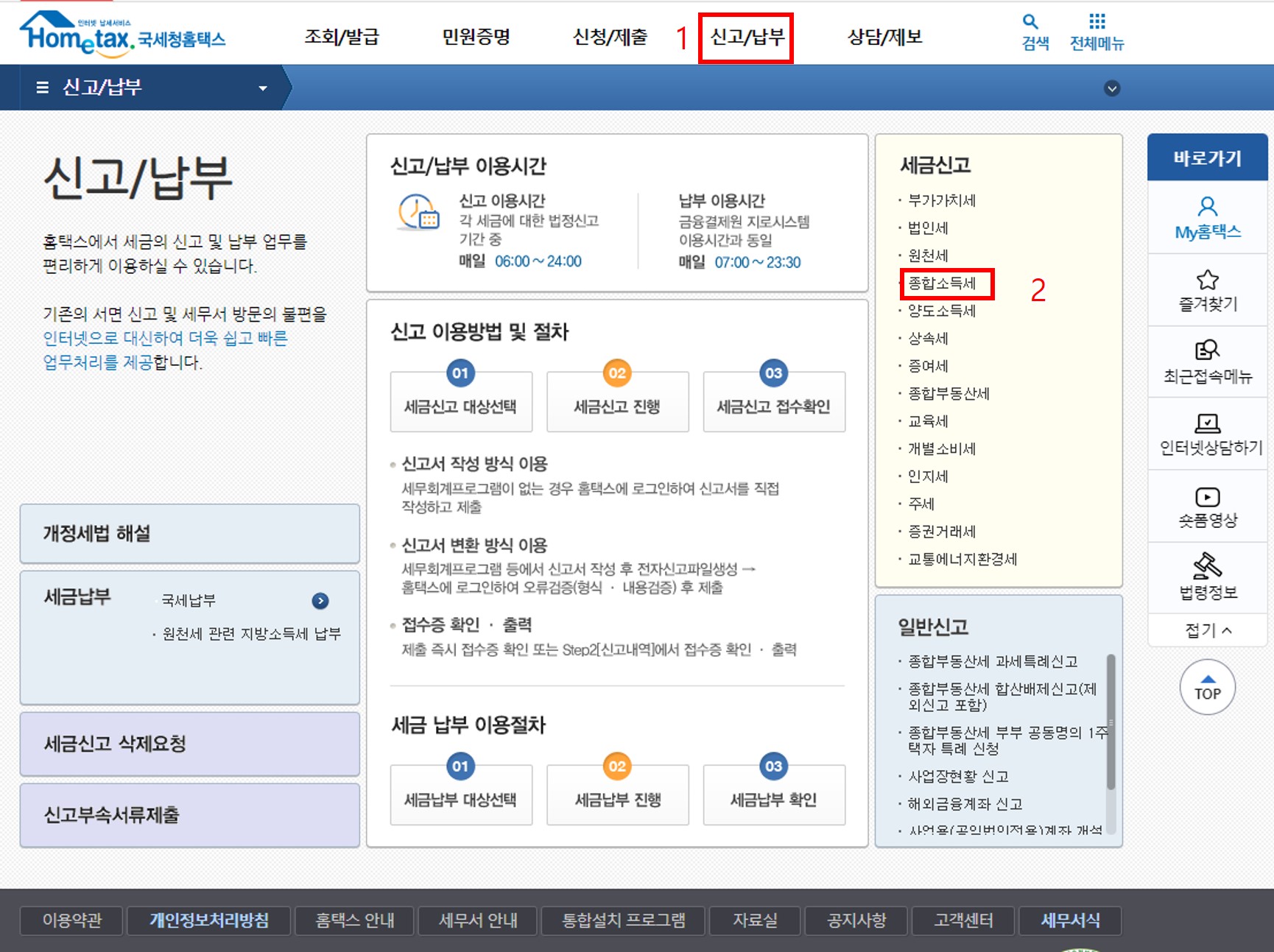This screenshot has height=952, width=1274.
Task: Click the hamburger icon beside 신고/납부
Action: (42, 88)
